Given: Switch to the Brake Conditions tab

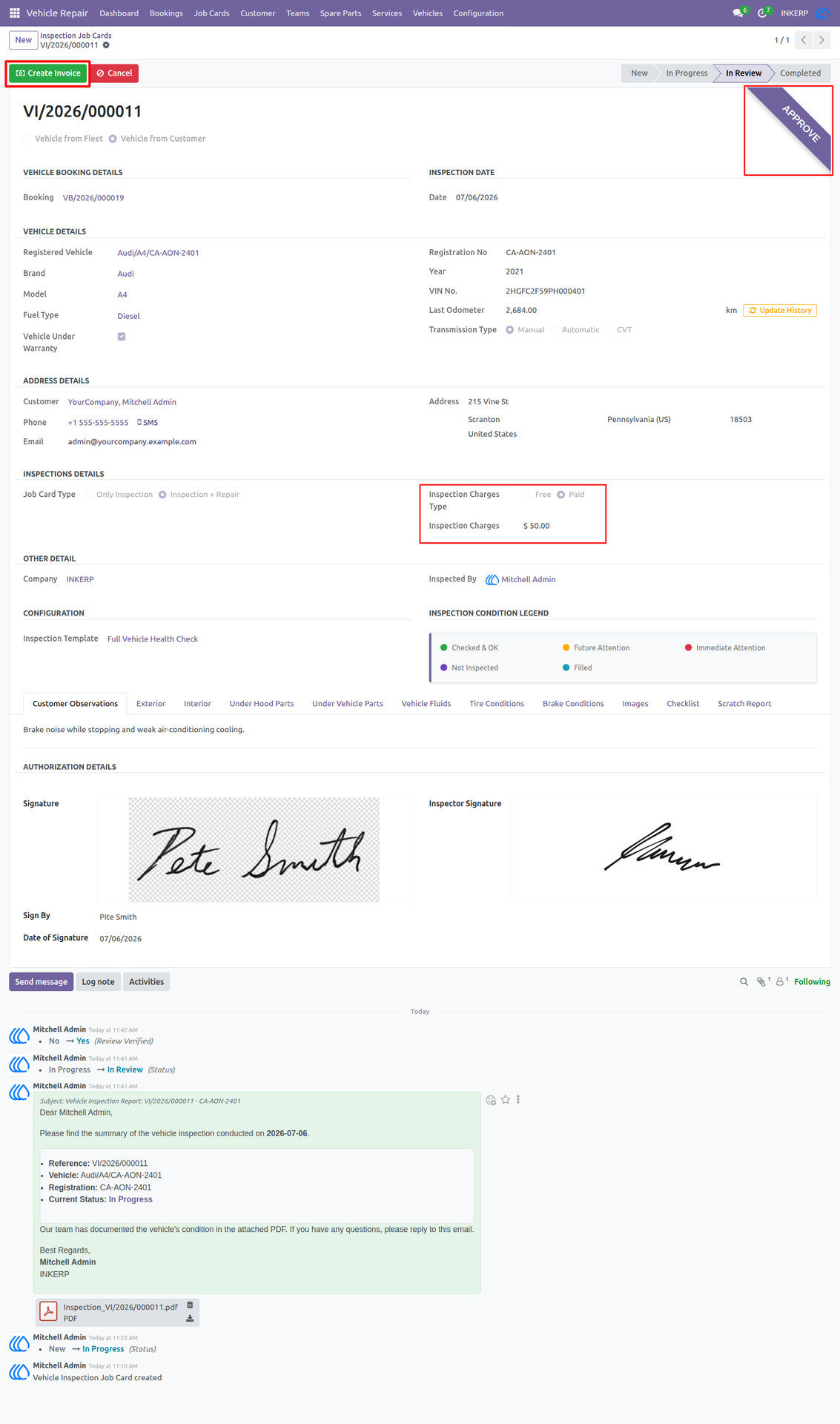Looking at the screenshot, I should pos(573,704).
